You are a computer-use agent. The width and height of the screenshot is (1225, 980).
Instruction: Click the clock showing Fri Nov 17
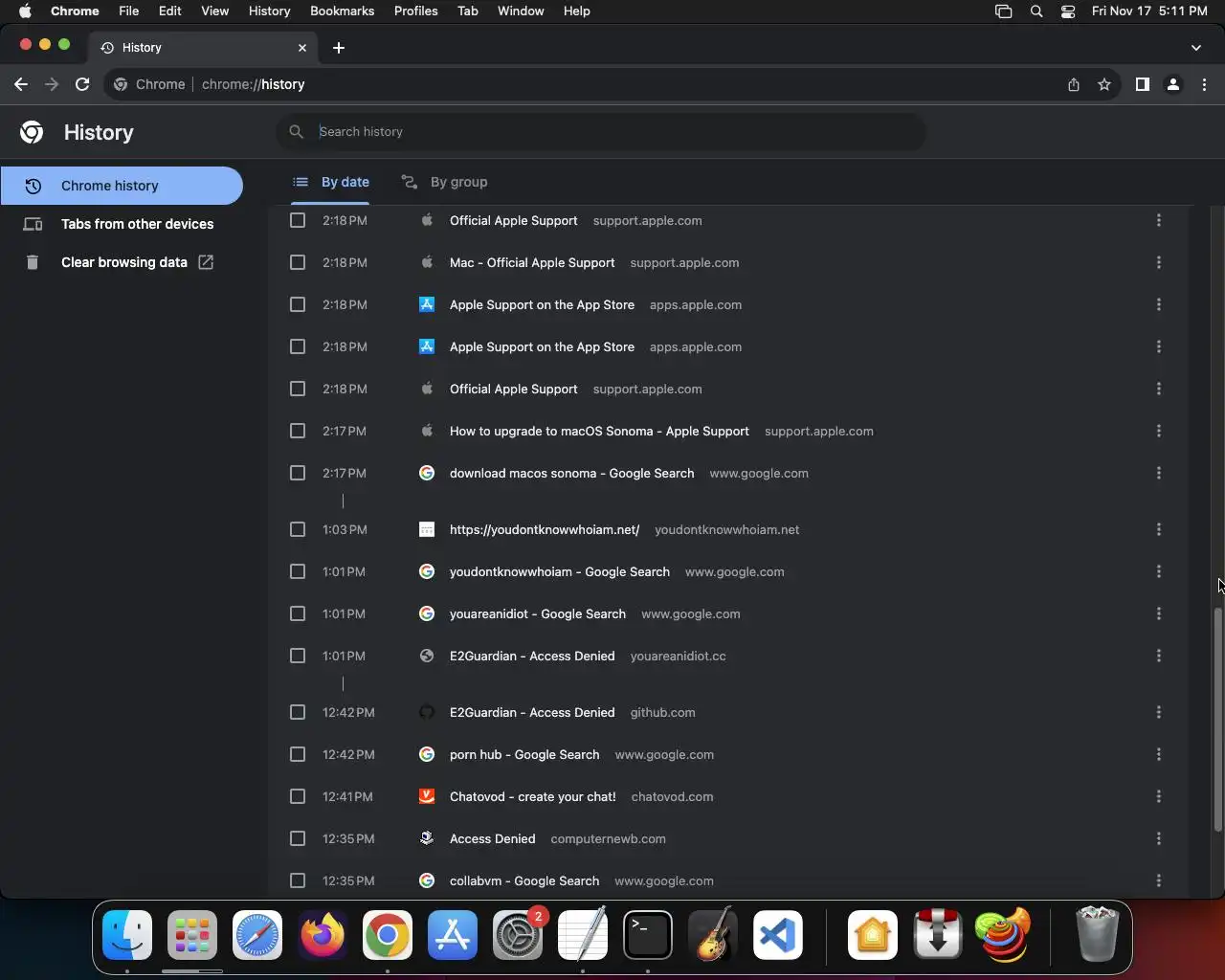[1149, 11]
